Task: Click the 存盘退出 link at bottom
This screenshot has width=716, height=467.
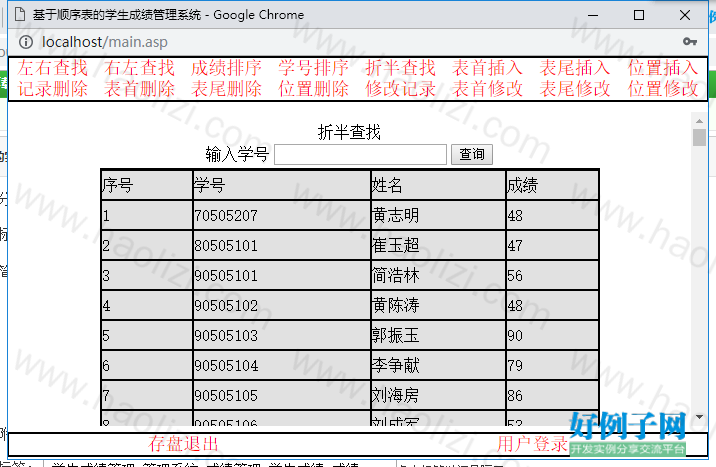Action: coord(183,444)
